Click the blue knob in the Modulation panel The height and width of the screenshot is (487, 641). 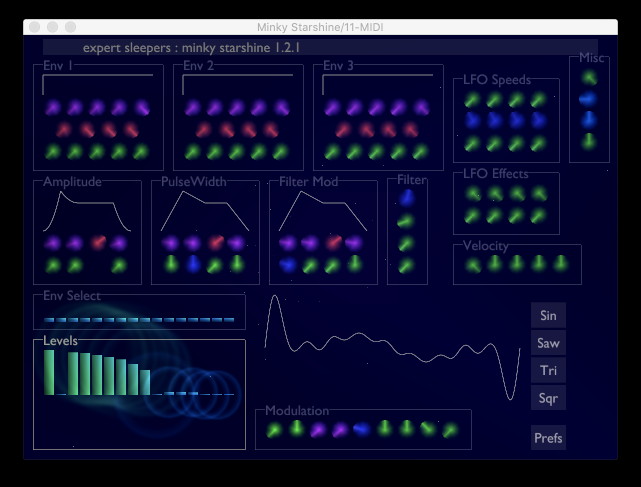point(362,429)
